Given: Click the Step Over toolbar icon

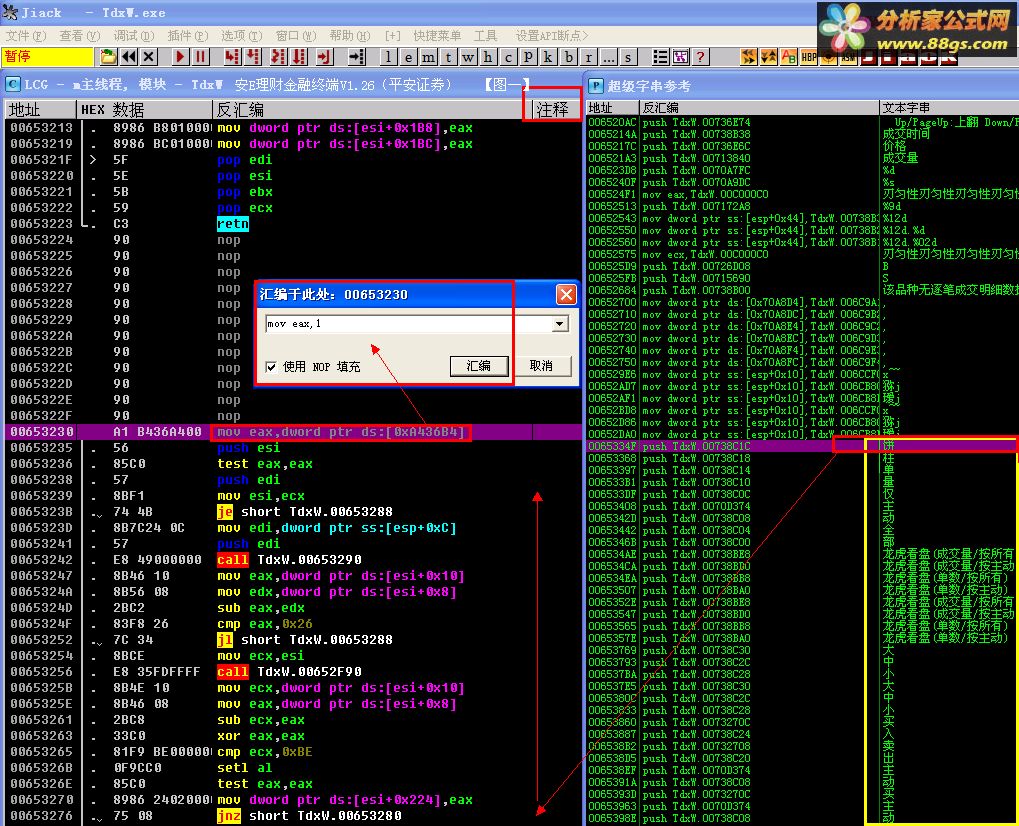Looking at the screenshot, I should tap(253, 57).
